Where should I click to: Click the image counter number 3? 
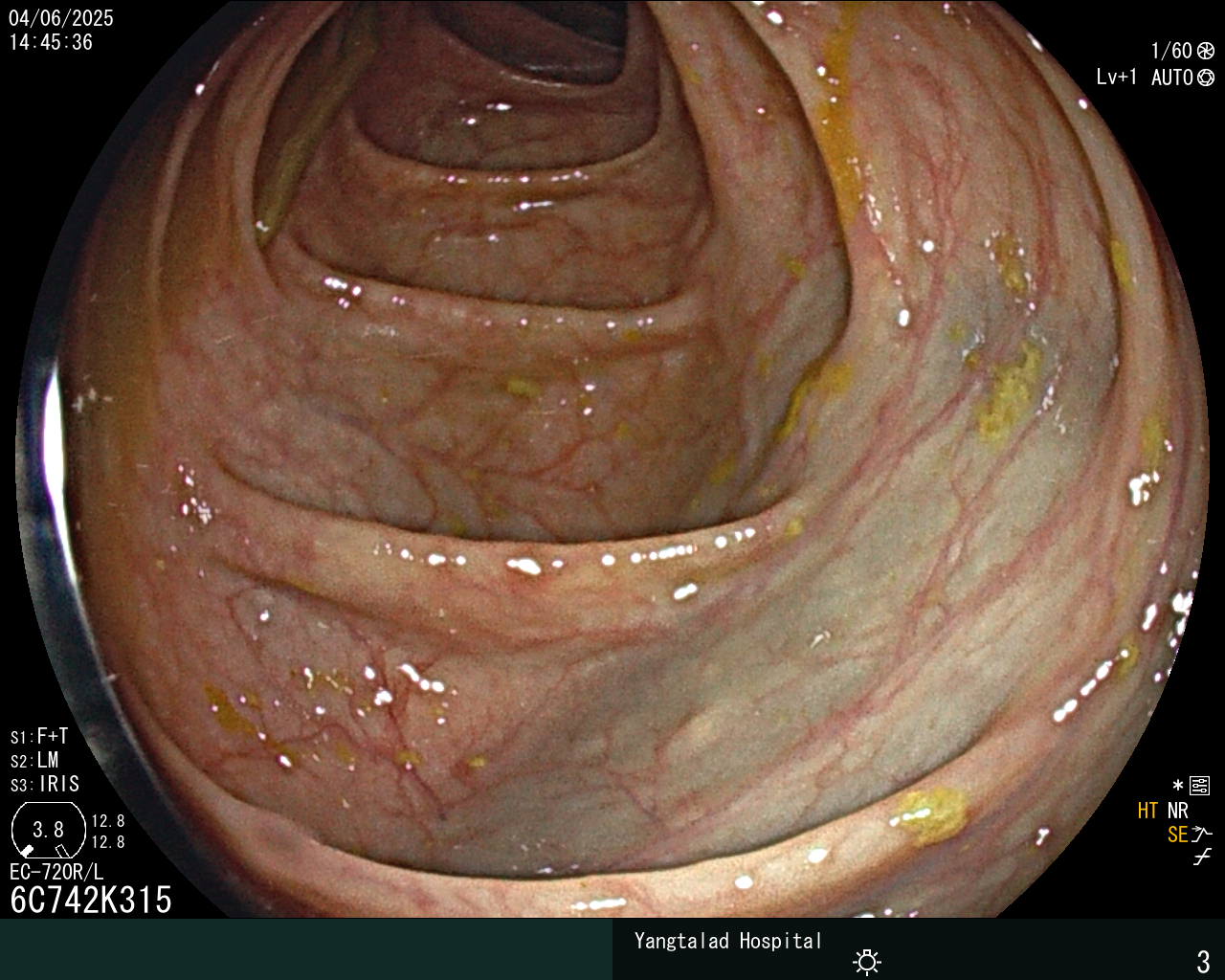tap(1204, 961)
